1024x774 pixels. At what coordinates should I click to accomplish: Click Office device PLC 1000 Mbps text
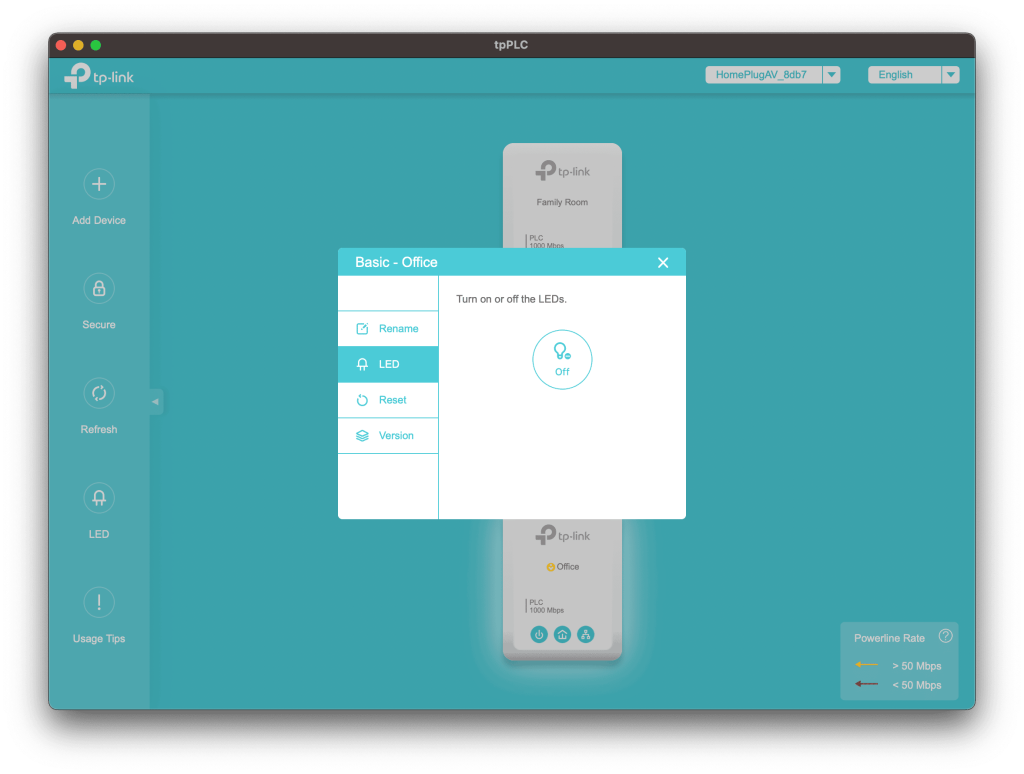pyautogui.click(x=546, y=606)
